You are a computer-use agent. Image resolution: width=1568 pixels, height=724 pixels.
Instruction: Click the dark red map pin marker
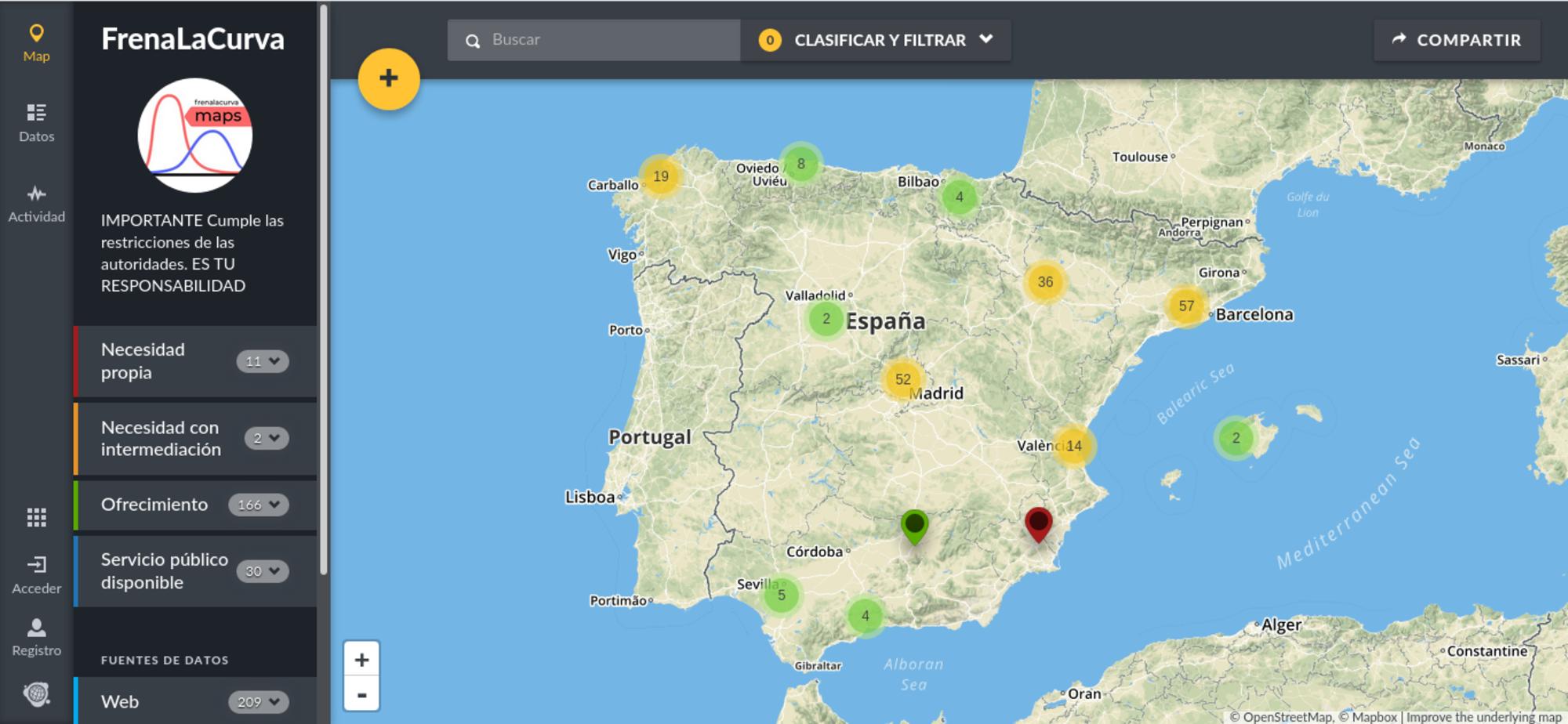click(1038, 523)
